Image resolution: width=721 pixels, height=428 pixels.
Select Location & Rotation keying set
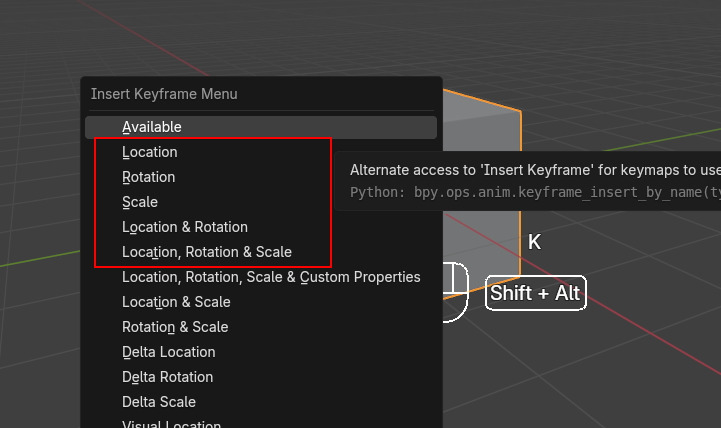261,227
